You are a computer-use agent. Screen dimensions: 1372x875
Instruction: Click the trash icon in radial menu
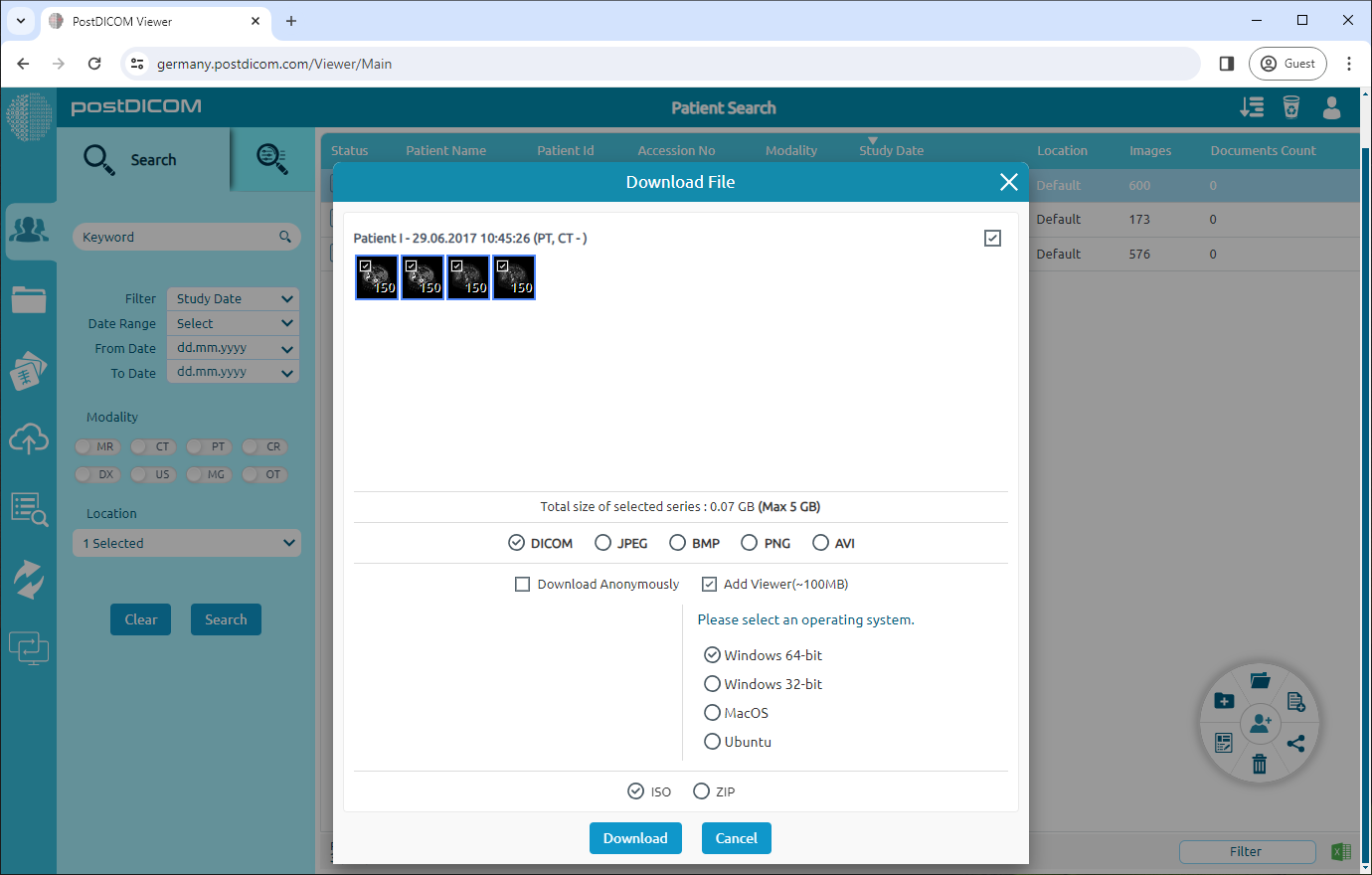point(1260,764)
